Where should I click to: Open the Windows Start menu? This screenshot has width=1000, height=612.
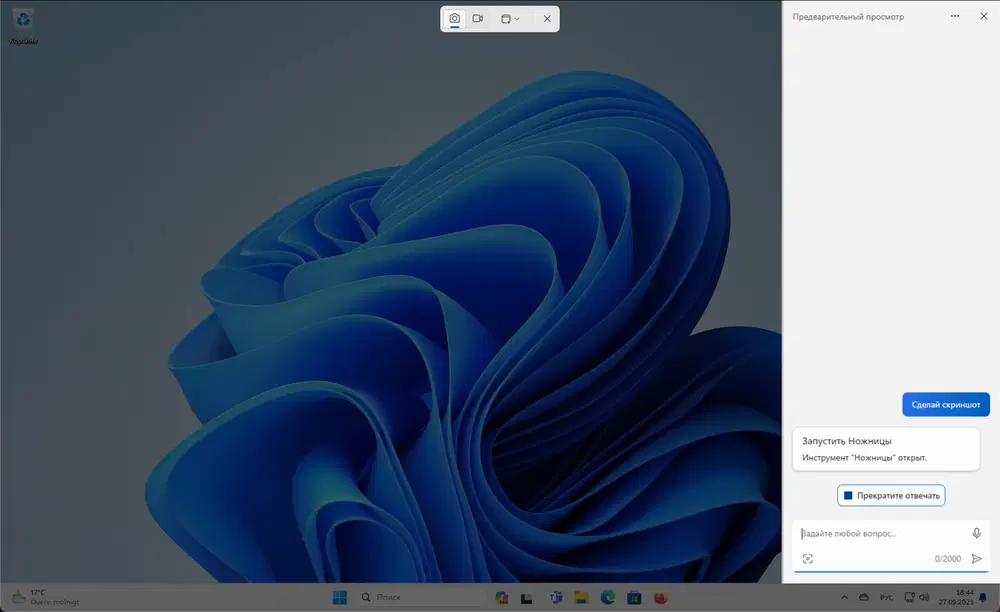click(340, 597)
